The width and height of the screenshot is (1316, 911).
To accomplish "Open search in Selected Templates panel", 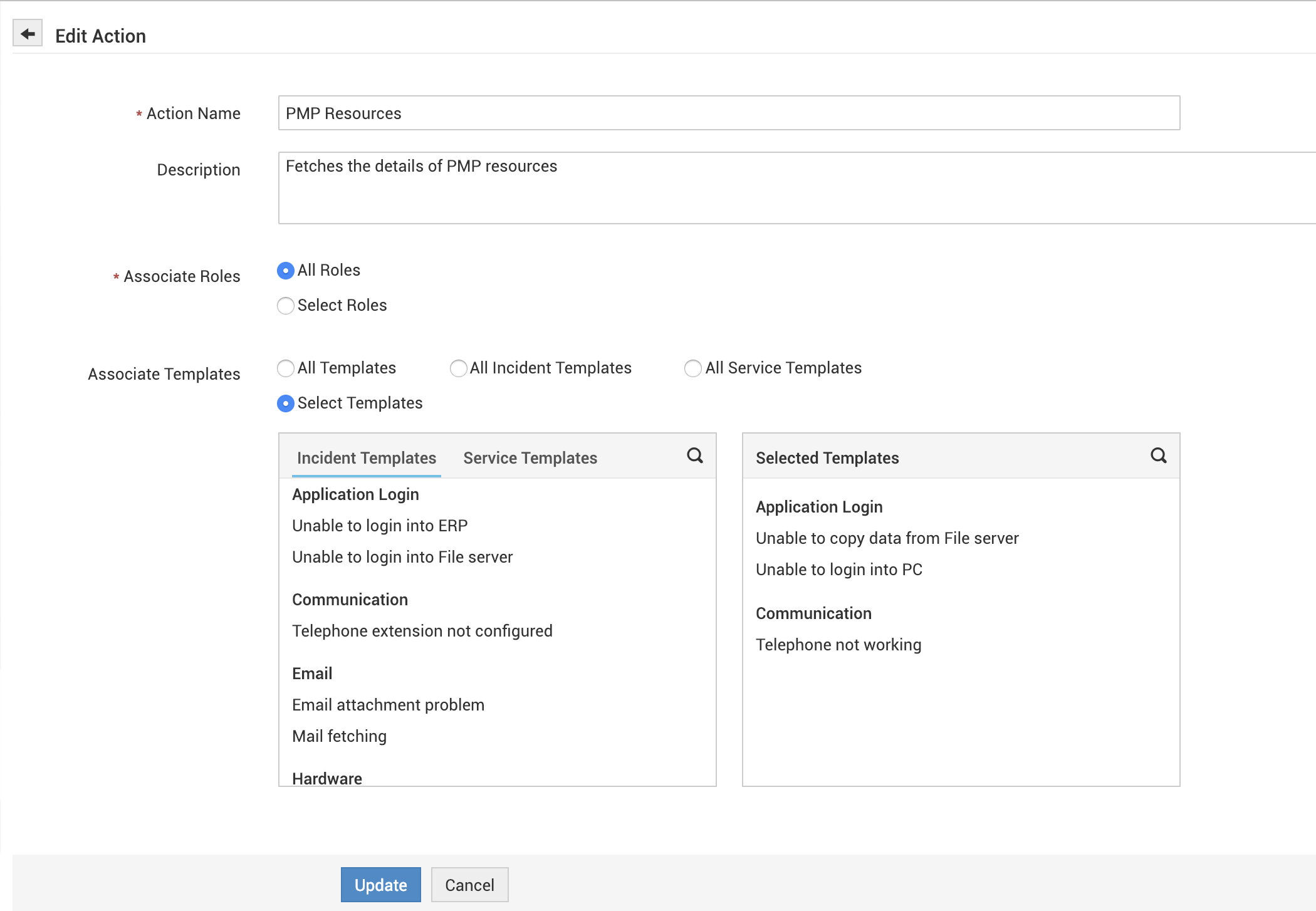I will point(1158,455).
